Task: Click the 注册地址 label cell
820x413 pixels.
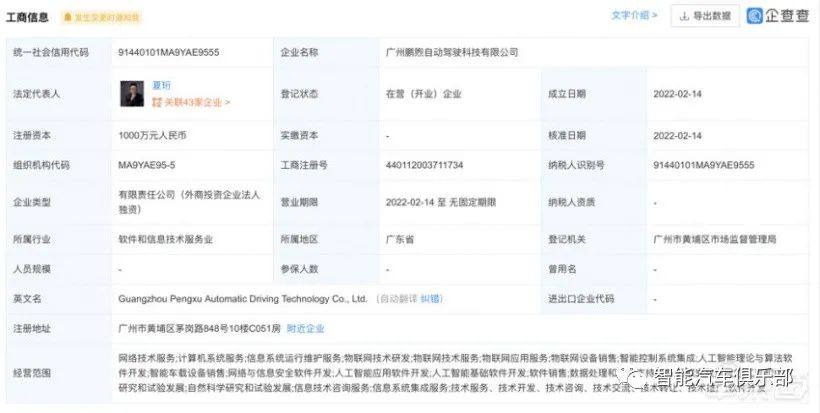Action: (x=59, y=329)
